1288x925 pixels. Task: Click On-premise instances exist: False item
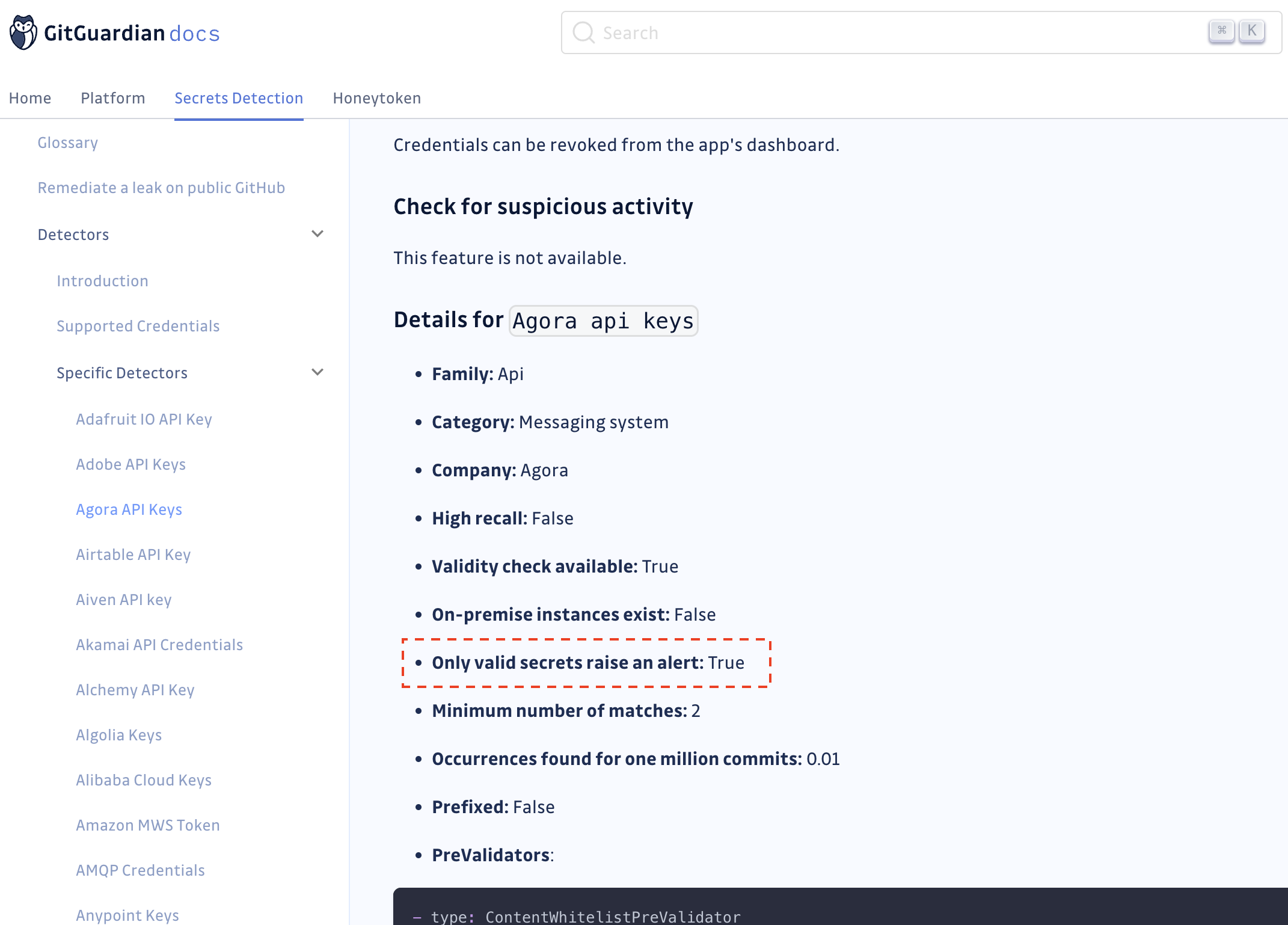(574, 615)
